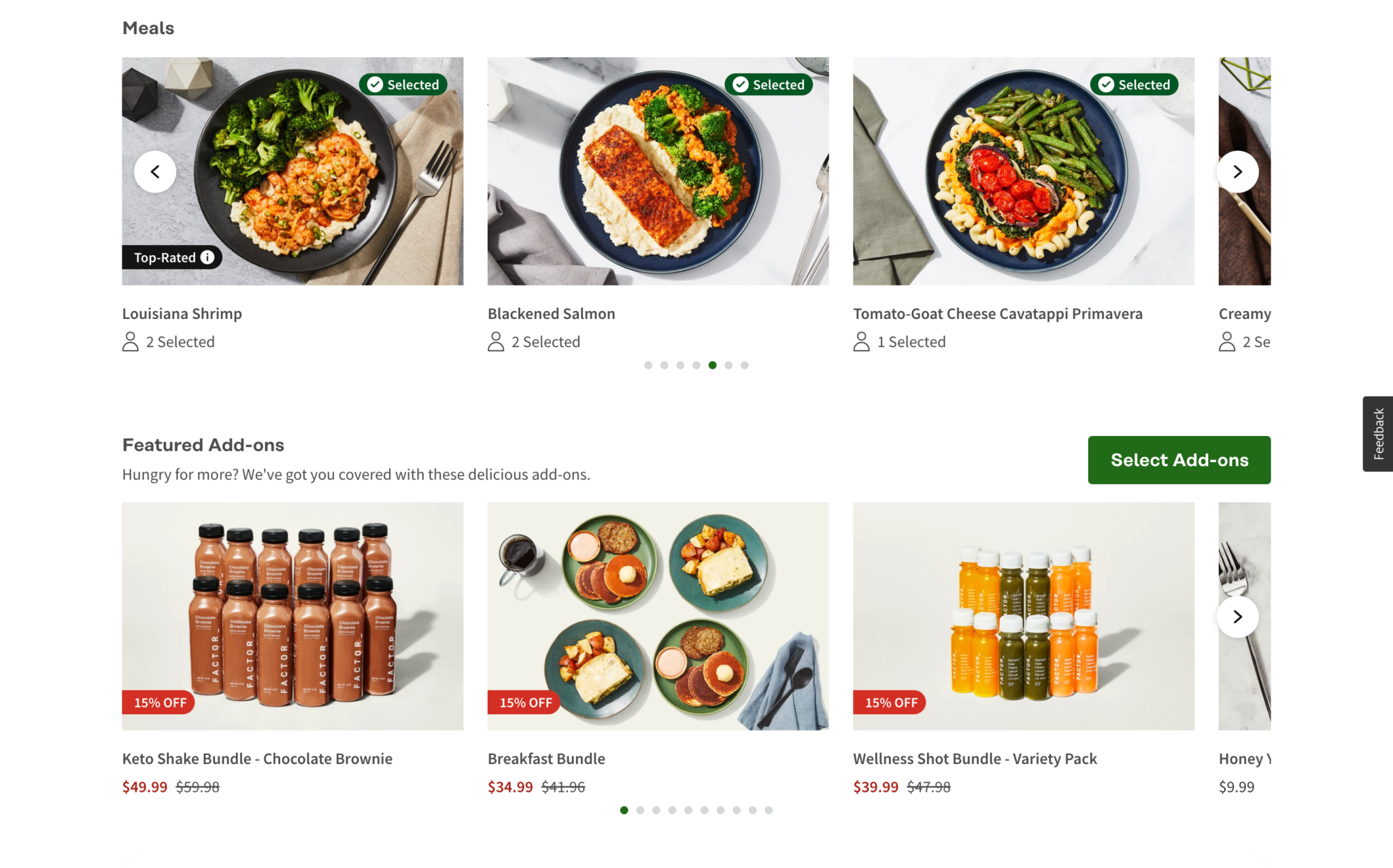
Task: Jump to first page dot of meals carousel
Action: (x=648, y=365)
